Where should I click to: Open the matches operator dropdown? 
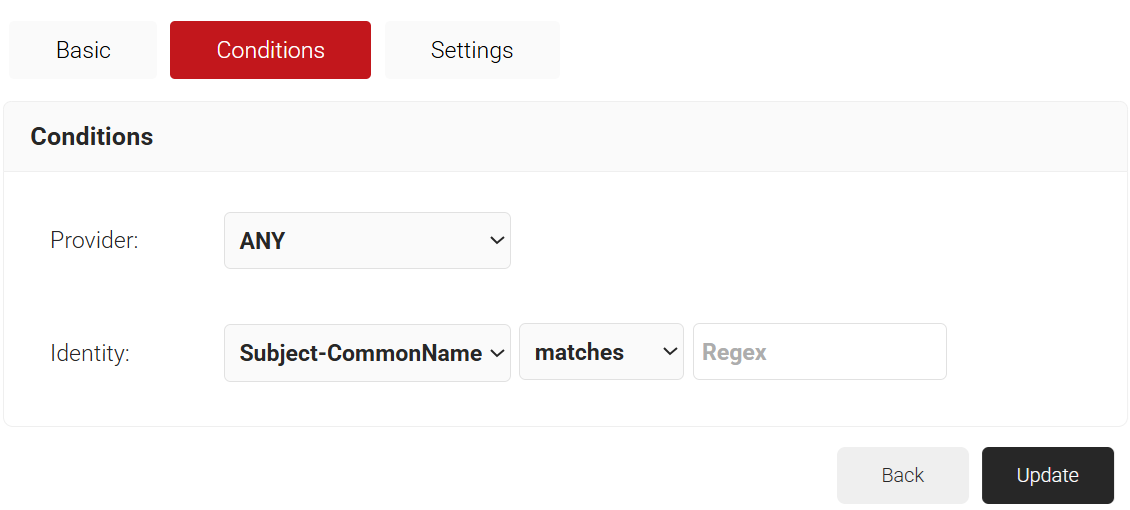tap(601, 352)
